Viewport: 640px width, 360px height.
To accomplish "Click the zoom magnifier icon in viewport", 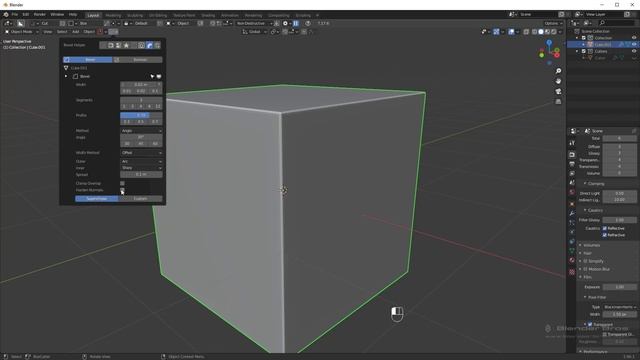I will click(x=558, y=71).
